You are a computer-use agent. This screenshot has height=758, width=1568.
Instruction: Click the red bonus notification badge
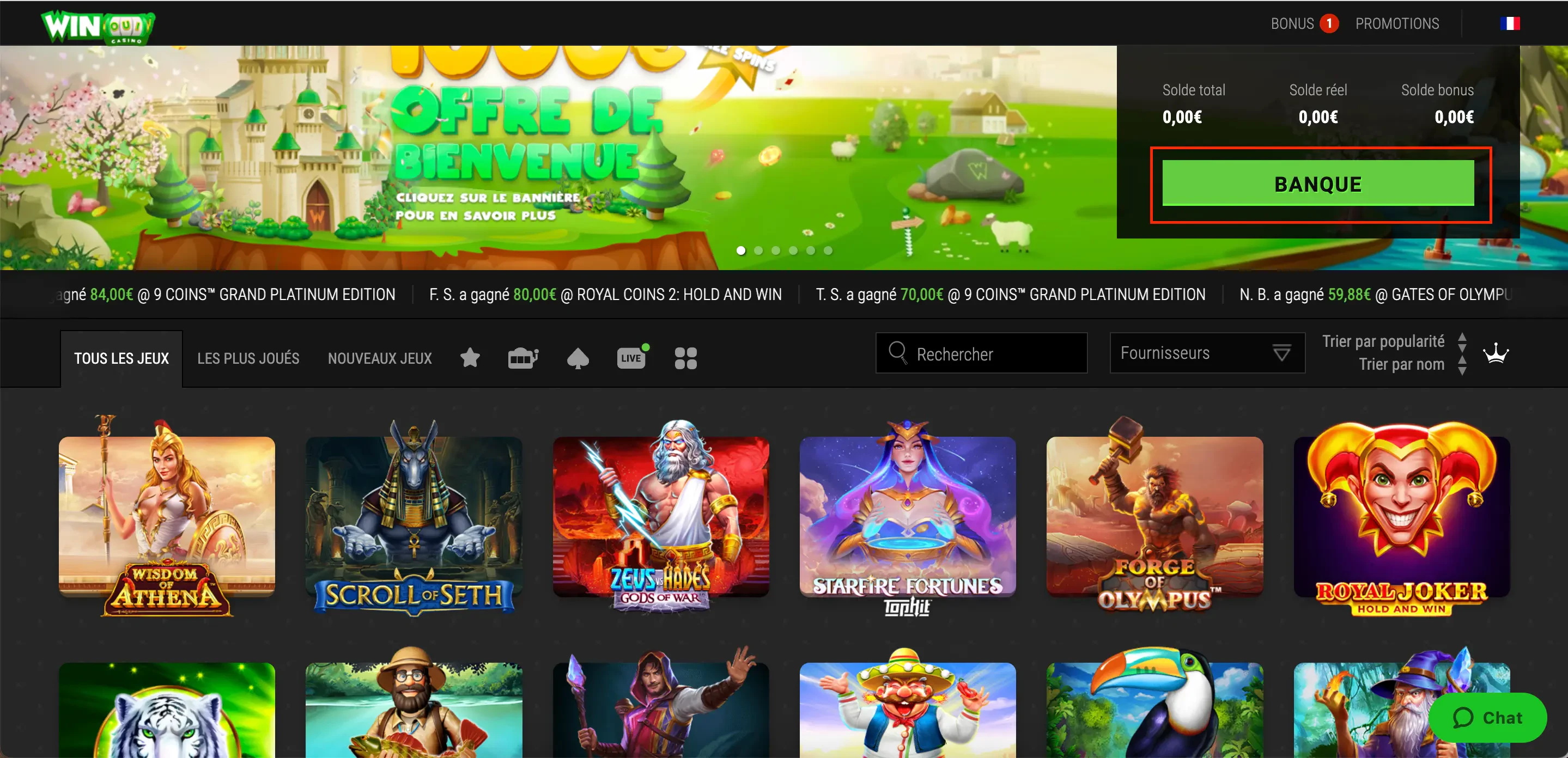[x=1329, y=24]
